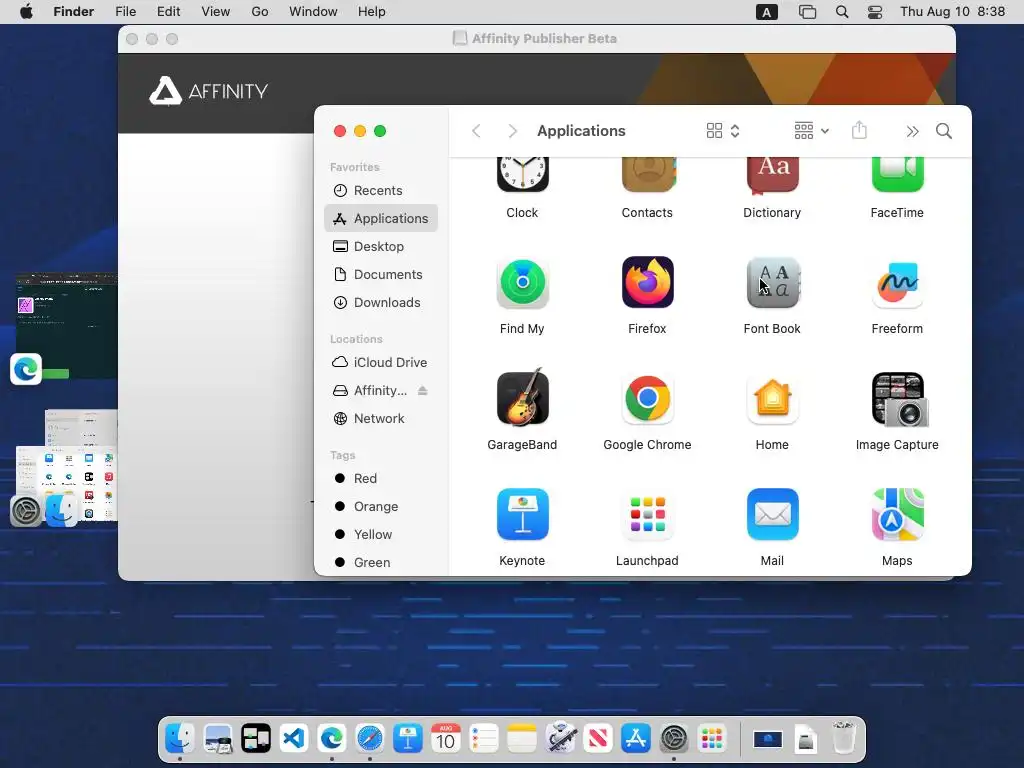Open News in the Dock
This screenshot has width=1024, height=768.
click(598, 739)
